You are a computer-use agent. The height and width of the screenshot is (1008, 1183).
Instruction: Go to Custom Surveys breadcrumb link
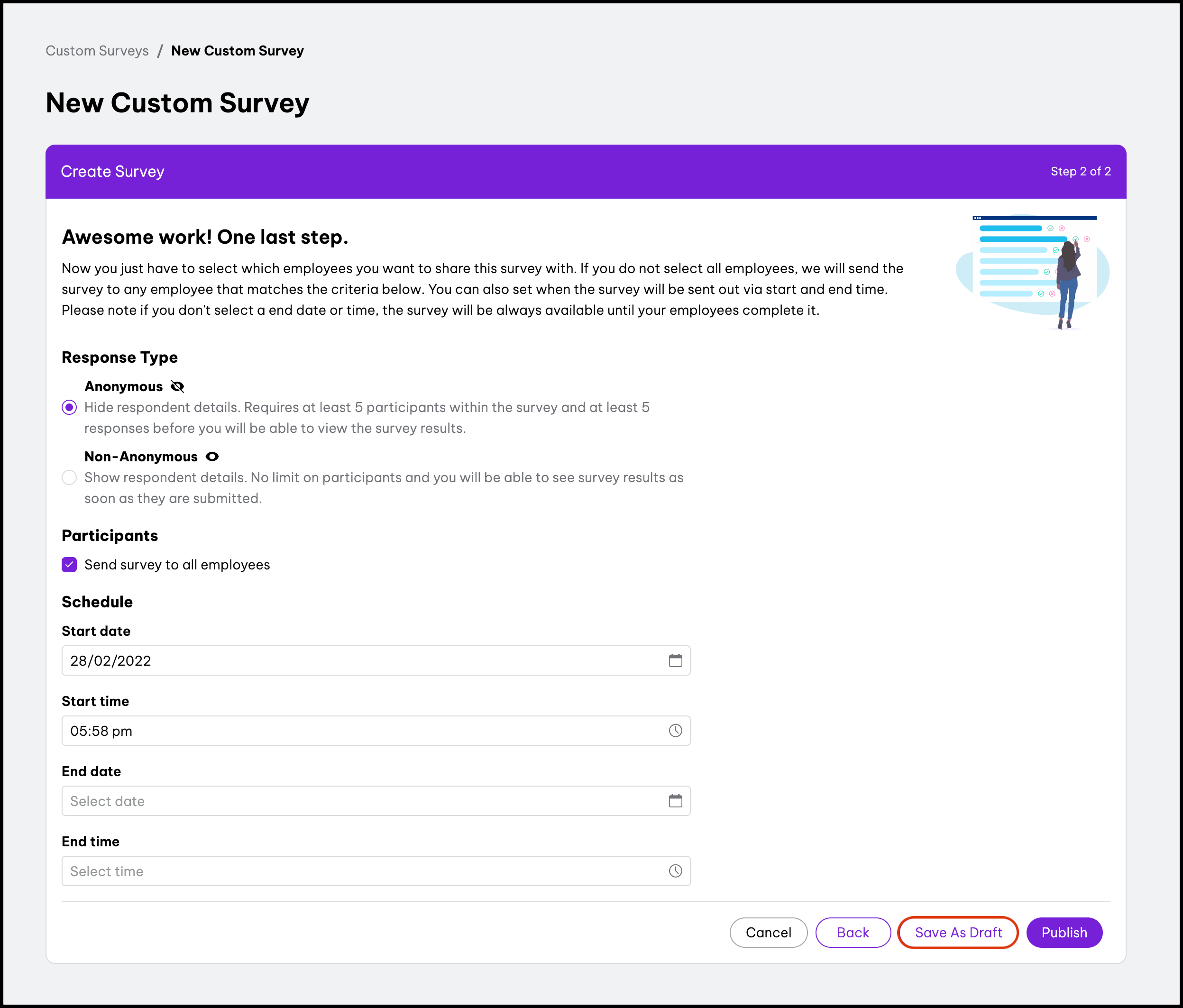pos(97,51)
